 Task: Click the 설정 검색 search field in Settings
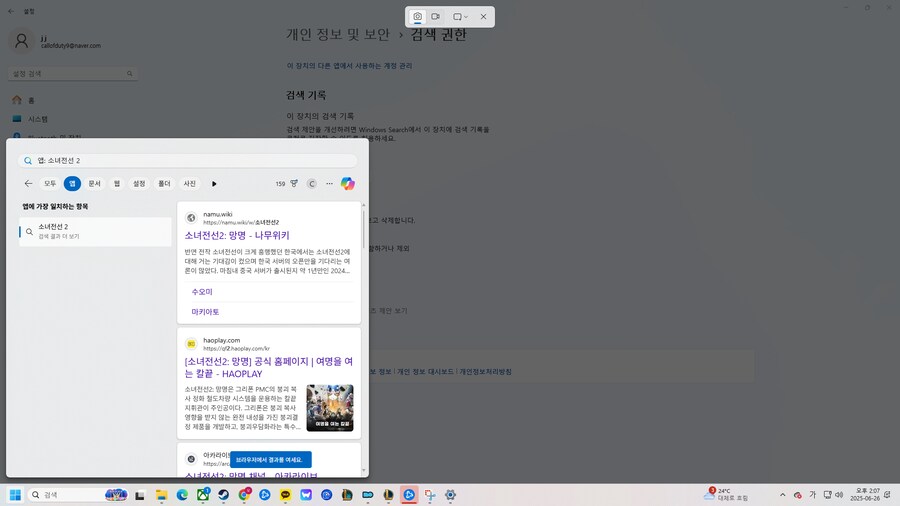pos(73,73)
